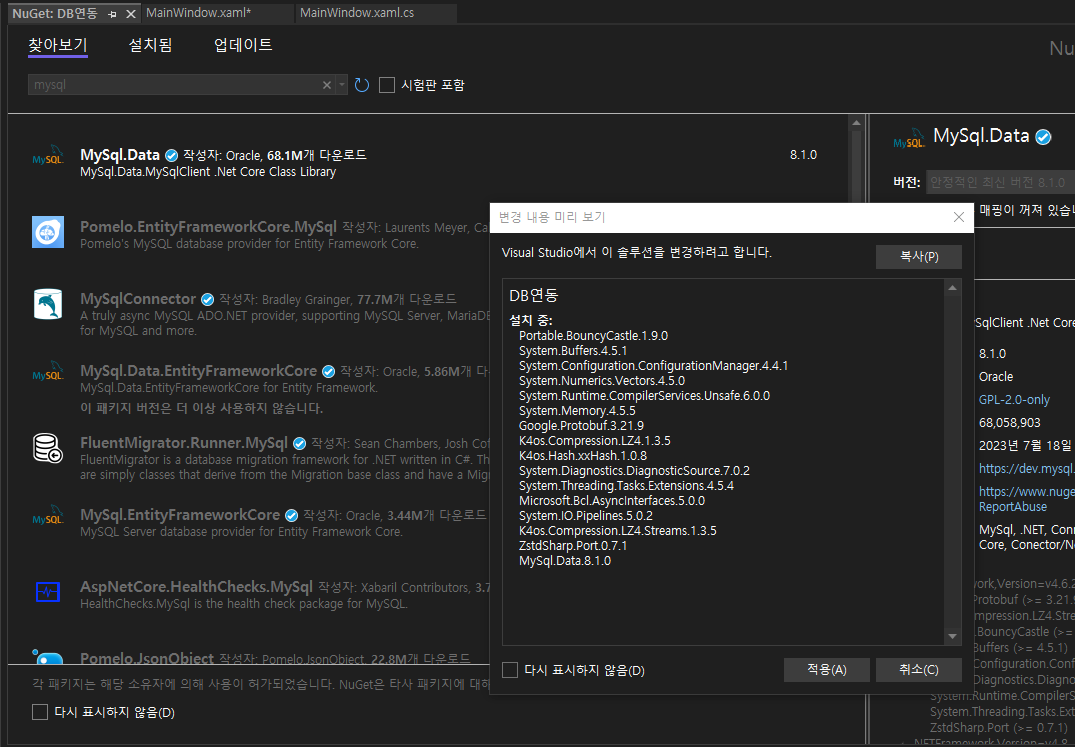Click verified badge next to MySql.EntityFrameworkCore
This screenshot has width=1075, height=747.
291,515
